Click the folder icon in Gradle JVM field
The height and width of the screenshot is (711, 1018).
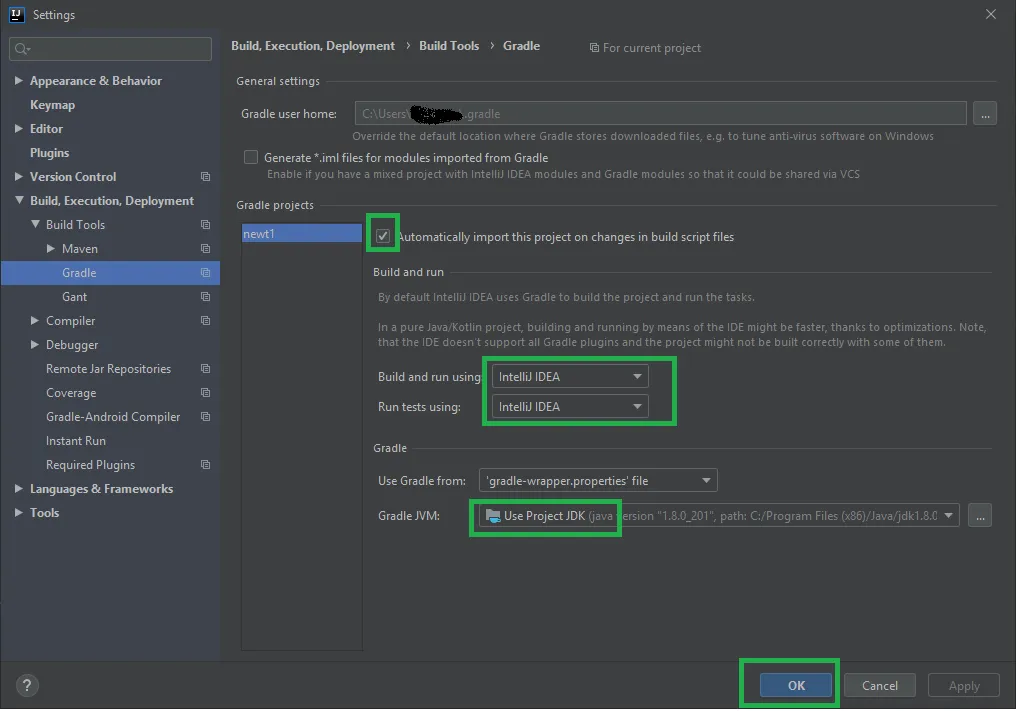[x=493, y=516]
